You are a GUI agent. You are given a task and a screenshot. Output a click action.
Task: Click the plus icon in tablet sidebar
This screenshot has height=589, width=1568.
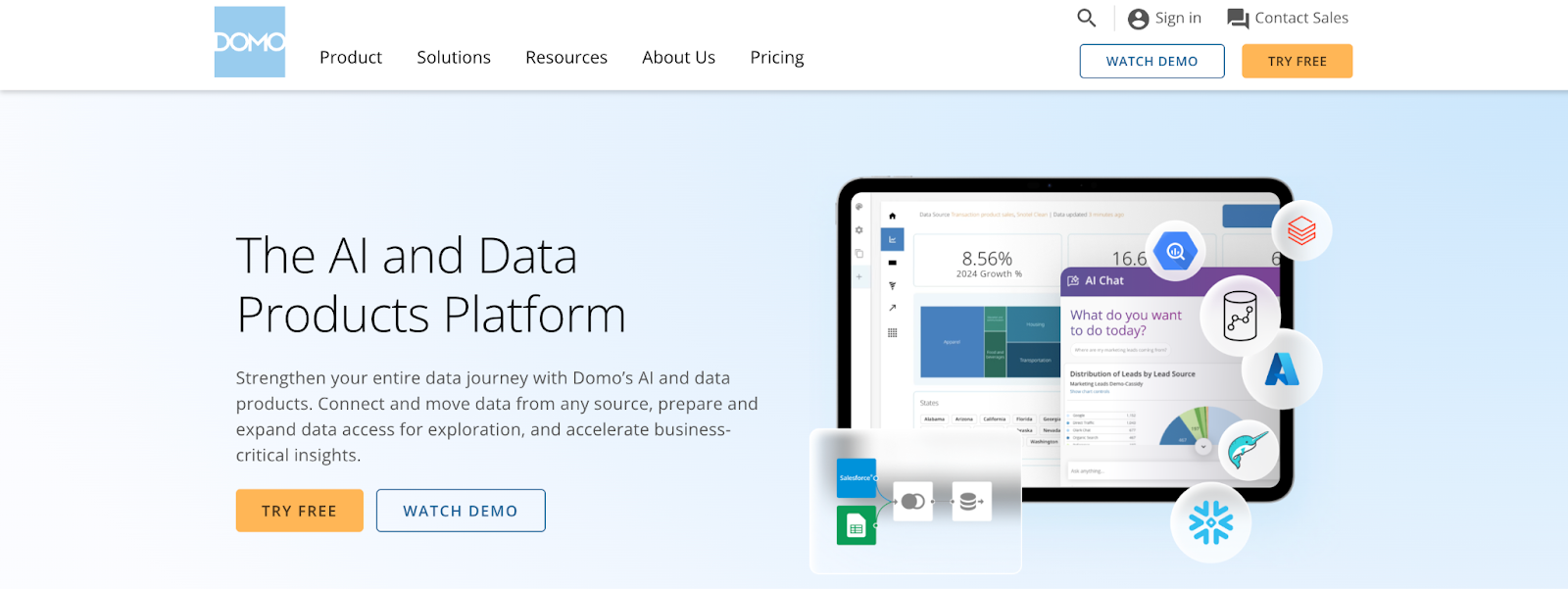coord(858,276)
